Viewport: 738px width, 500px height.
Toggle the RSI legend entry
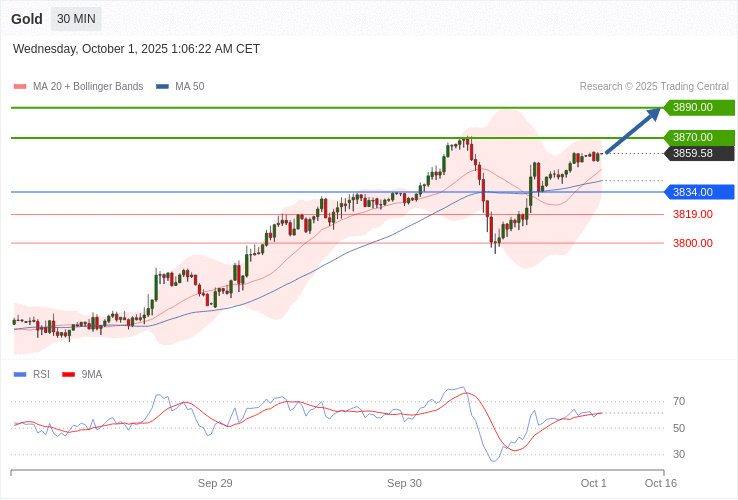(x=40, y=374)
